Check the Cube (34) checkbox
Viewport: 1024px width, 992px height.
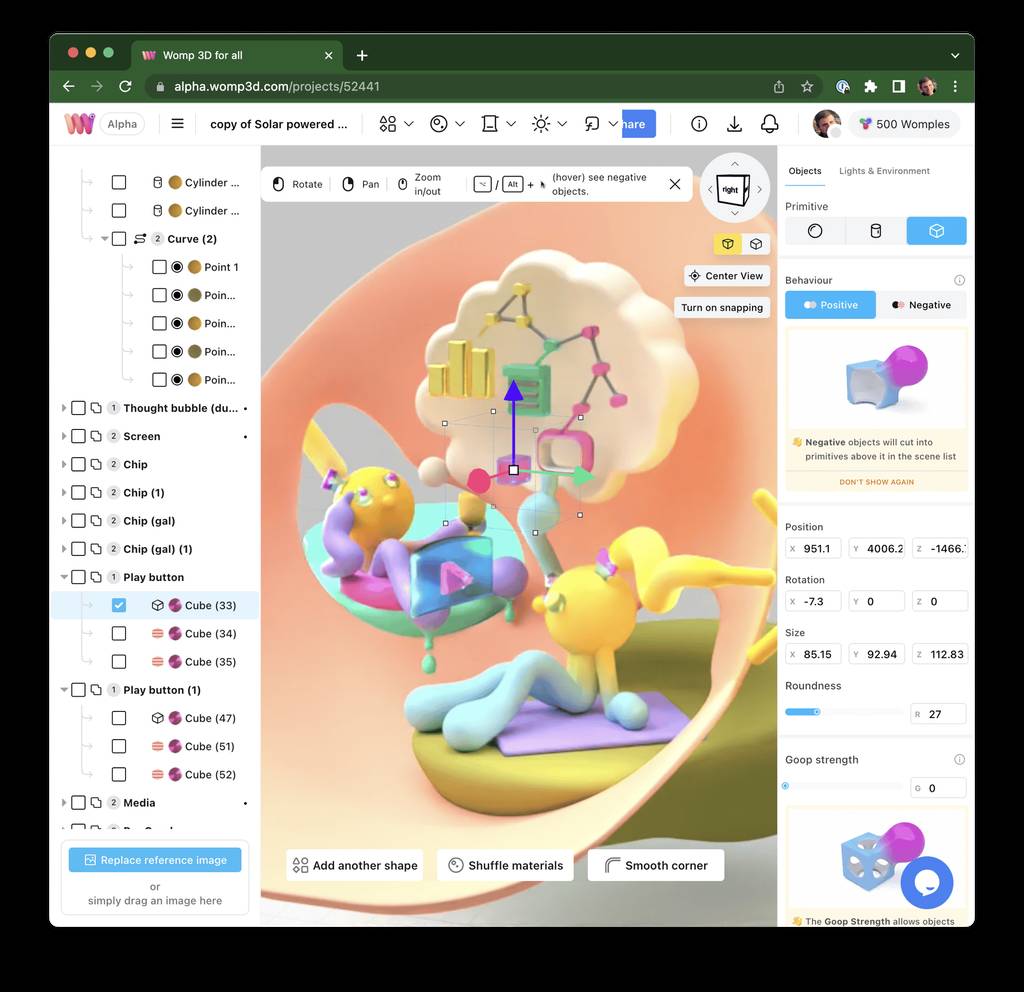tap(119, 634)
